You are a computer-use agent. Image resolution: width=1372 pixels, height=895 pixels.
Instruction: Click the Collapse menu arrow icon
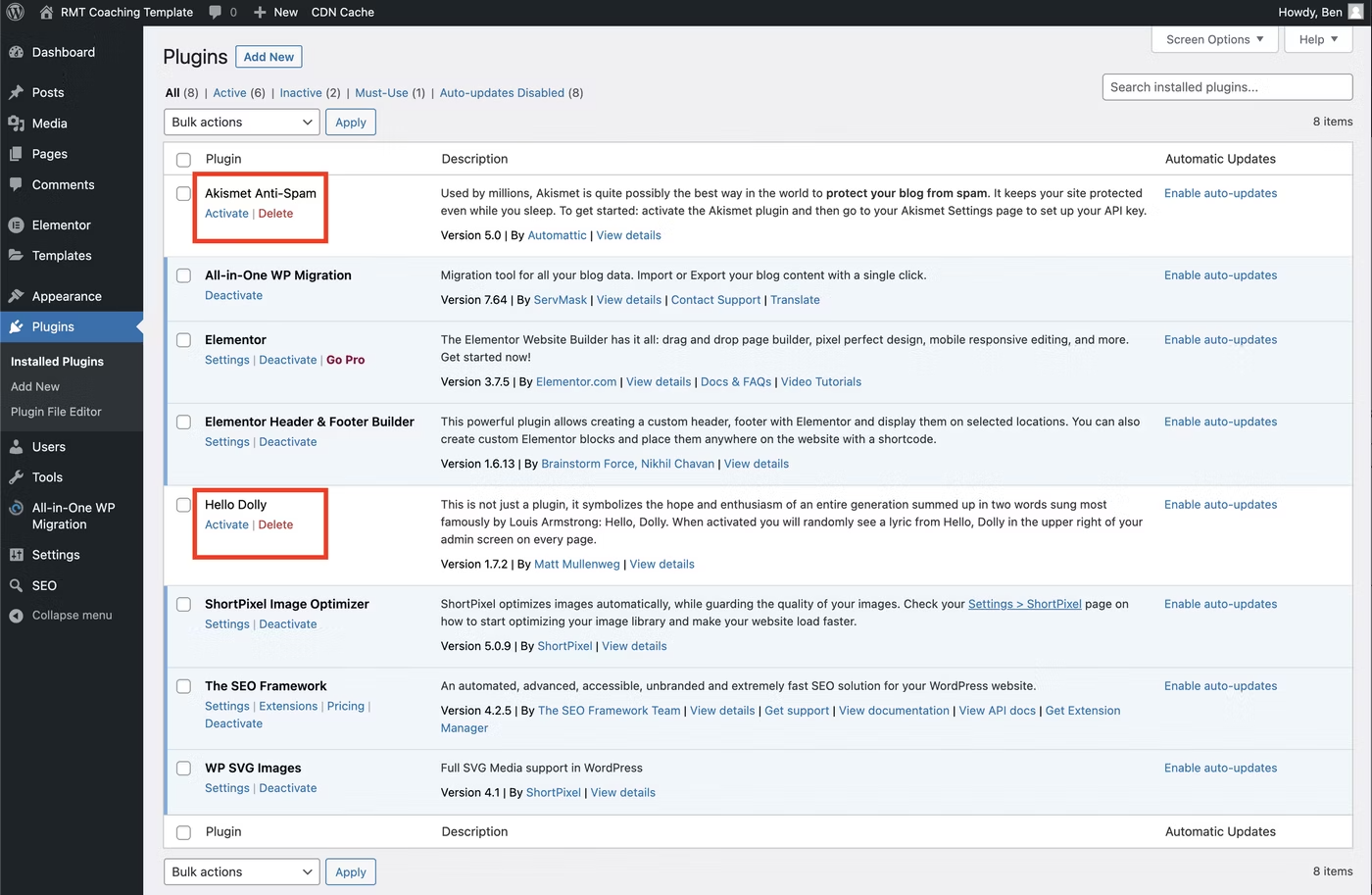(x=16, y=616)
